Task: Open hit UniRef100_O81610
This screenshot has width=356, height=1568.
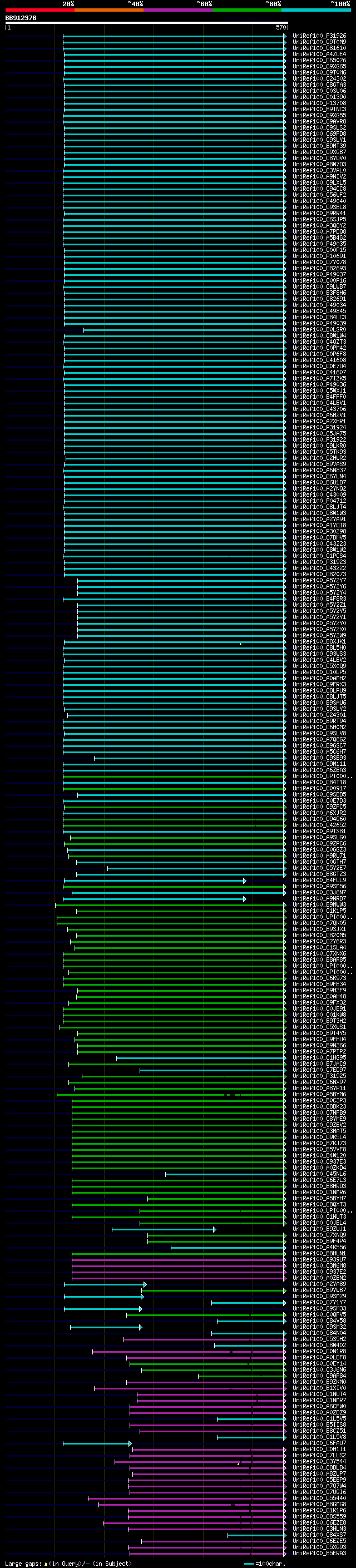Action: tap(319, 48)
